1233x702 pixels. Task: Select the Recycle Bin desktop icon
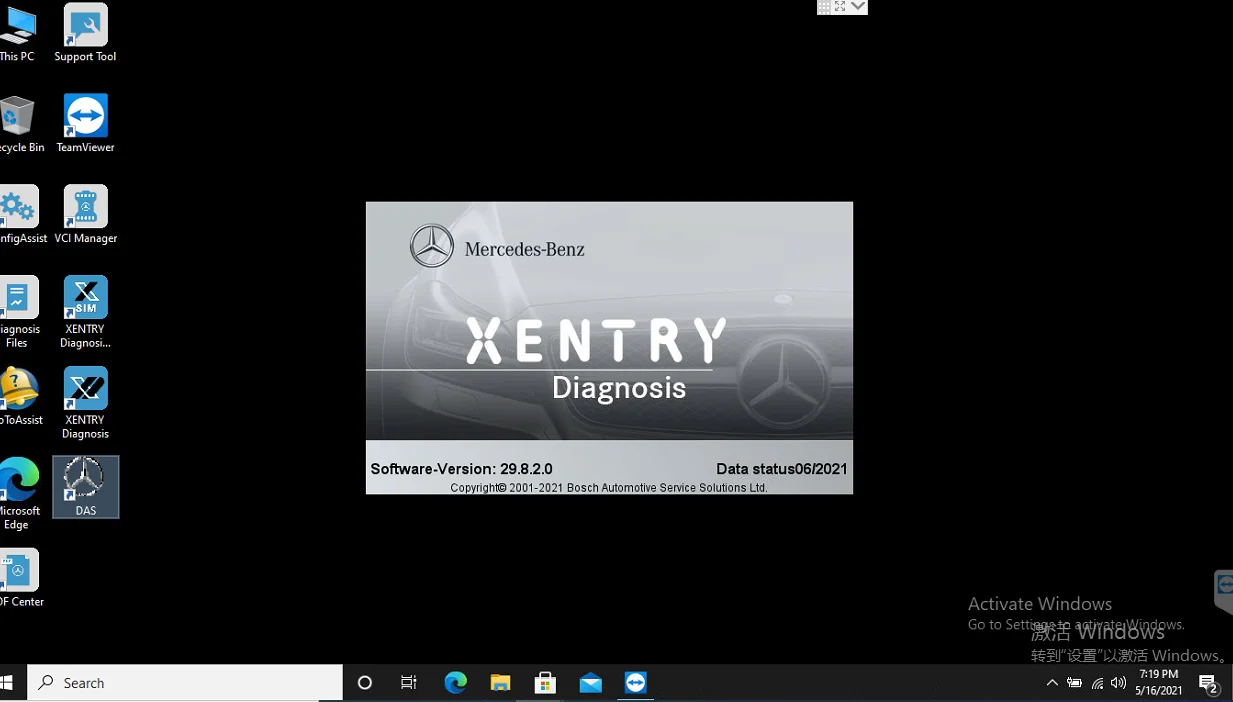point(20,123)
